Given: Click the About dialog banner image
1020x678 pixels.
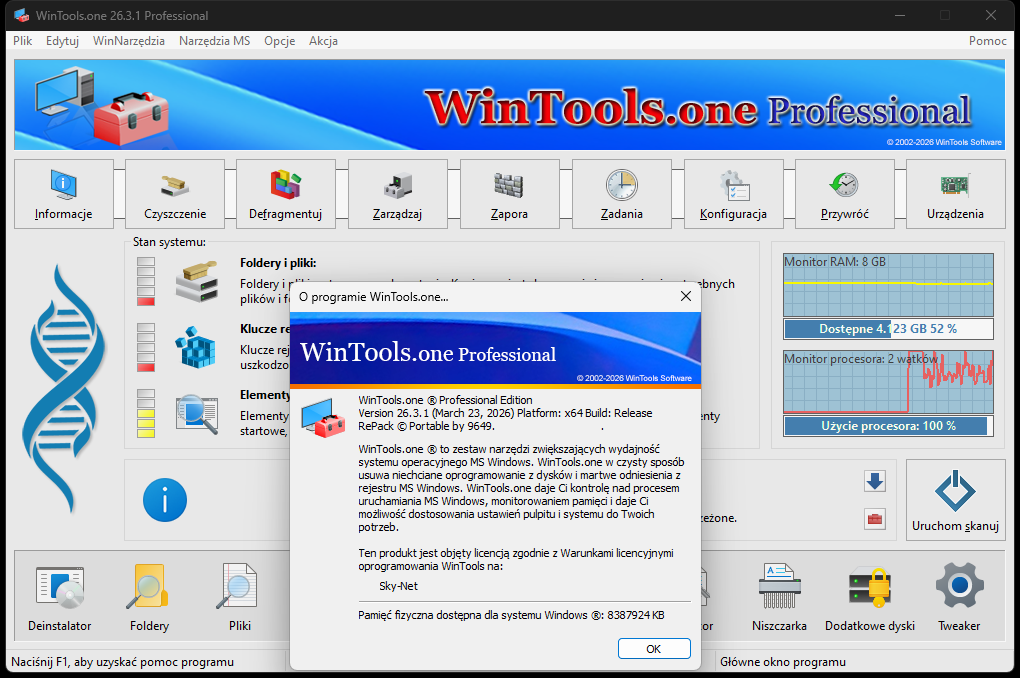Looking at the screenshot, I should click(x=495, y=350).
